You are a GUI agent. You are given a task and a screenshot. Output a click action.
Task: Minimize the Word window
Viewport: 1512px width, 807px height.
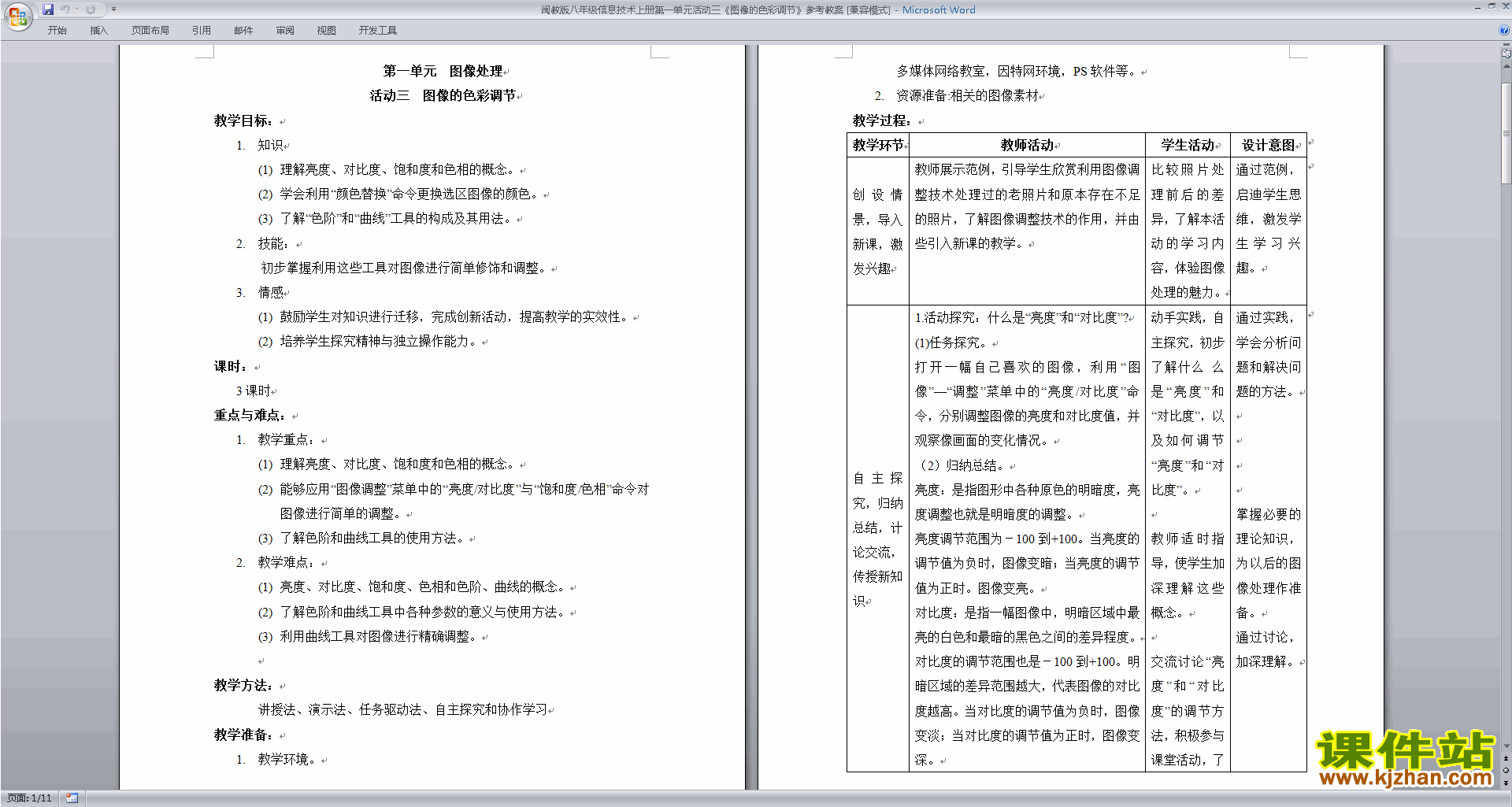1477,7
